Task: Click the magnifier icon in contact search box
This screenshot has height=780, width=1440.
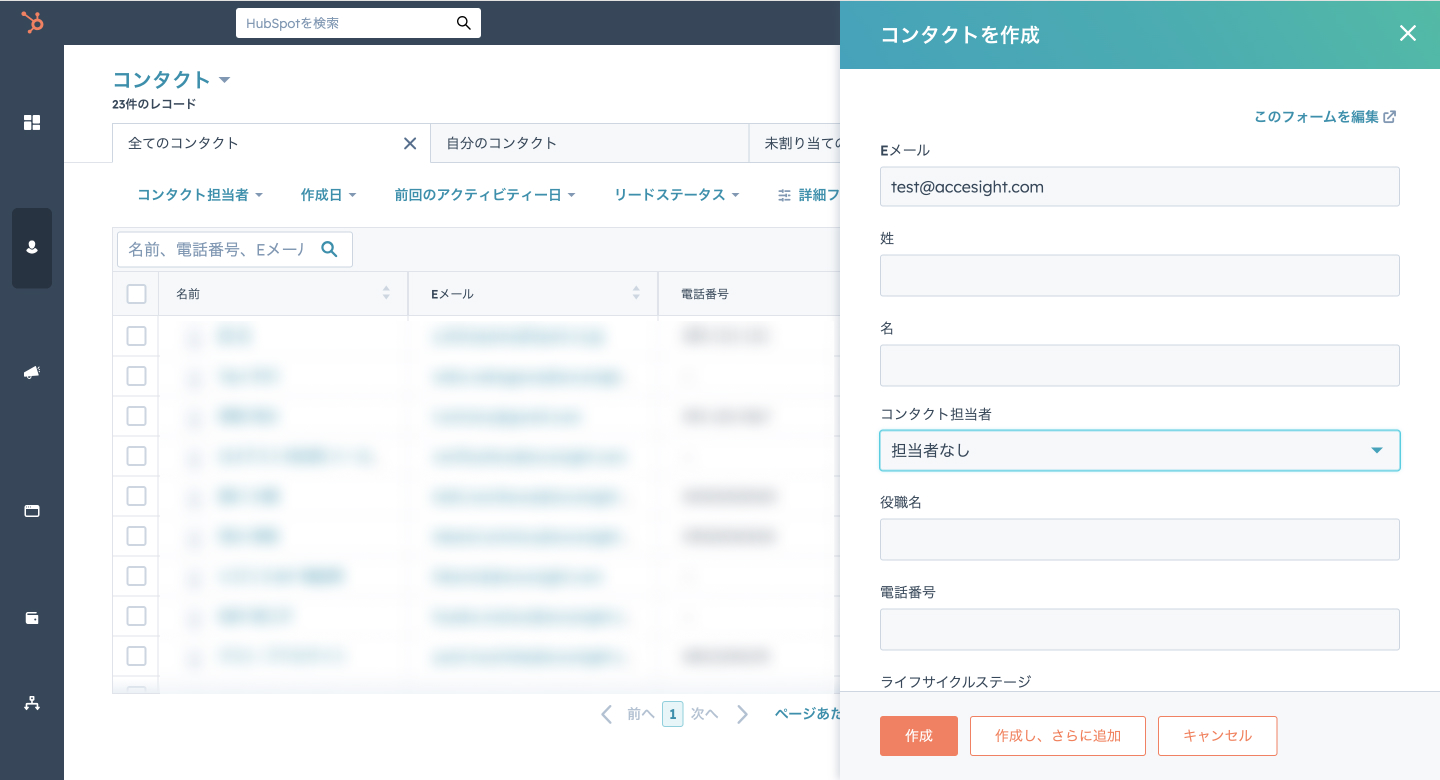Action: 329,249
